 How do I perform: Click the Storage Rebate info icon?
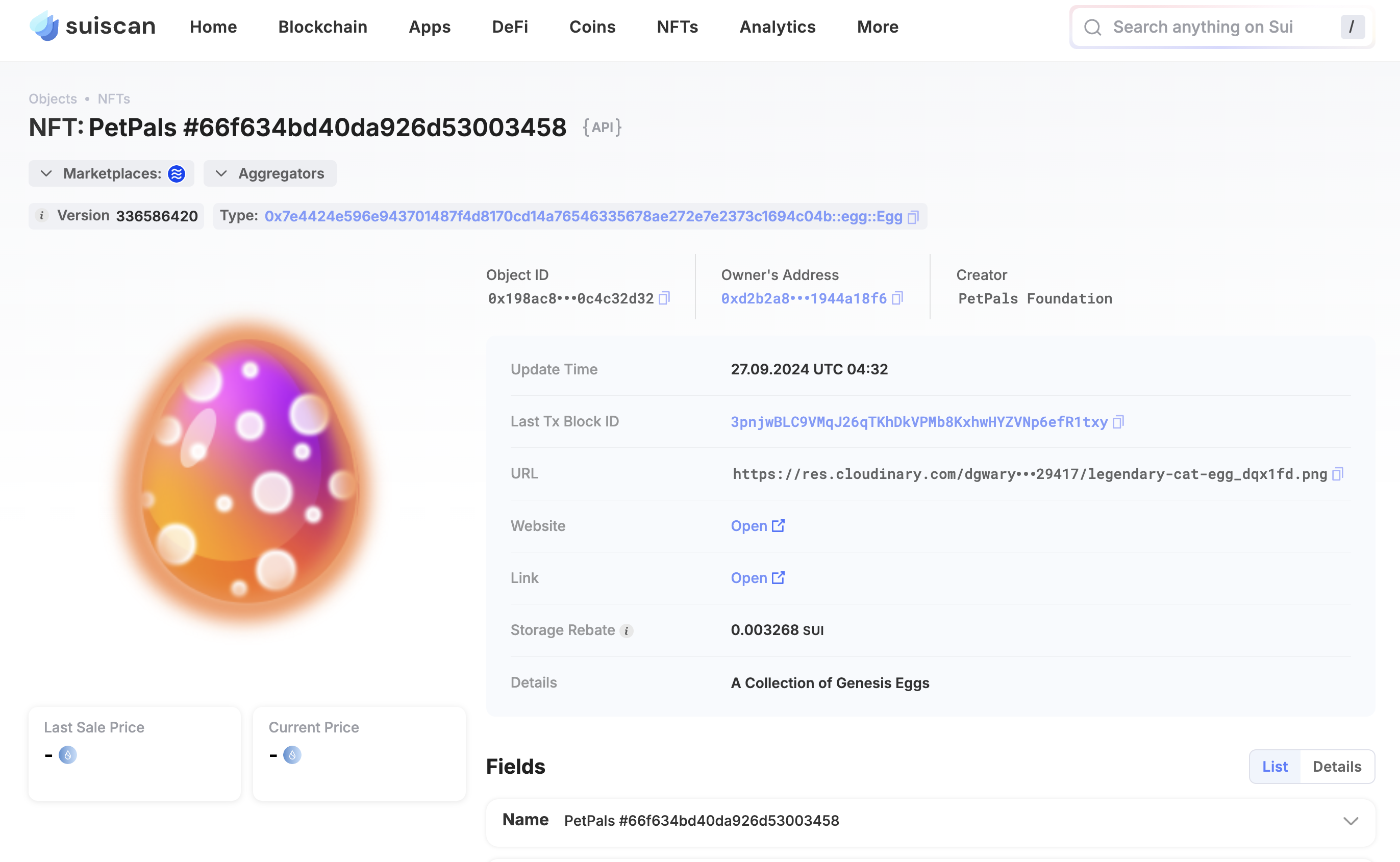pyautogui.click(x=626, y=630)
